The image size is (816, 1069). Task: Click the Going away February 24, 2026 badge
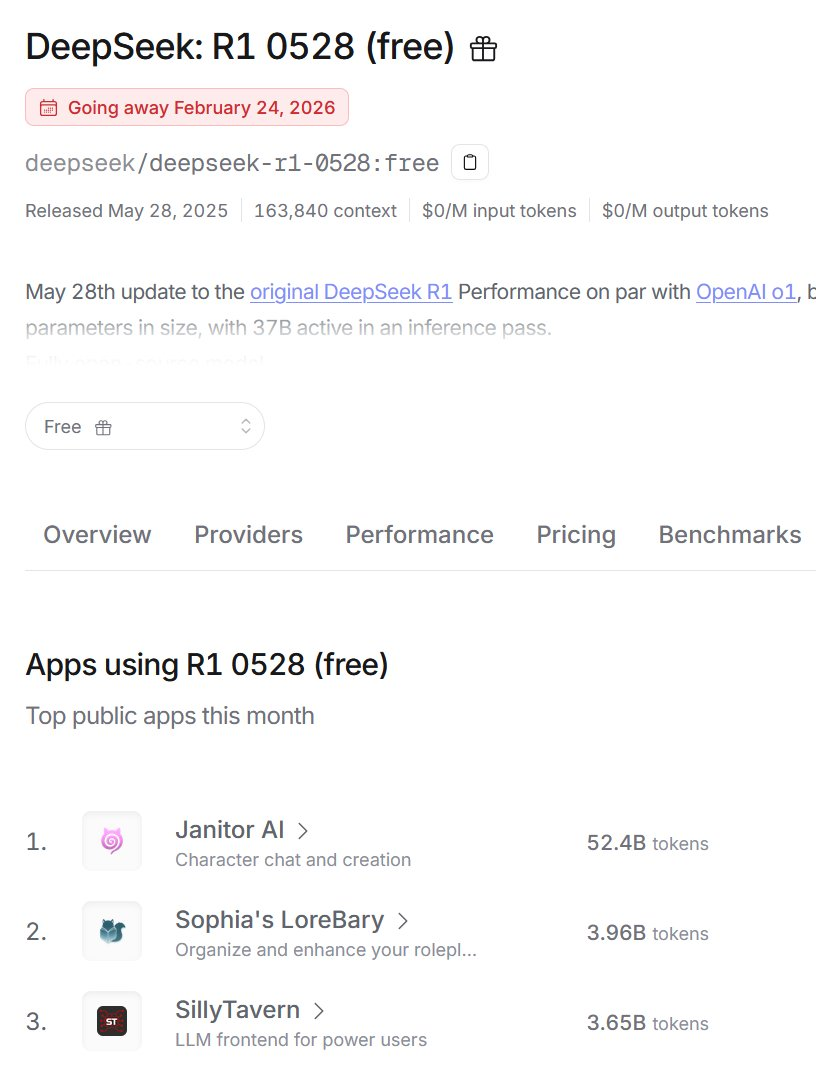(x=187, y=108)
